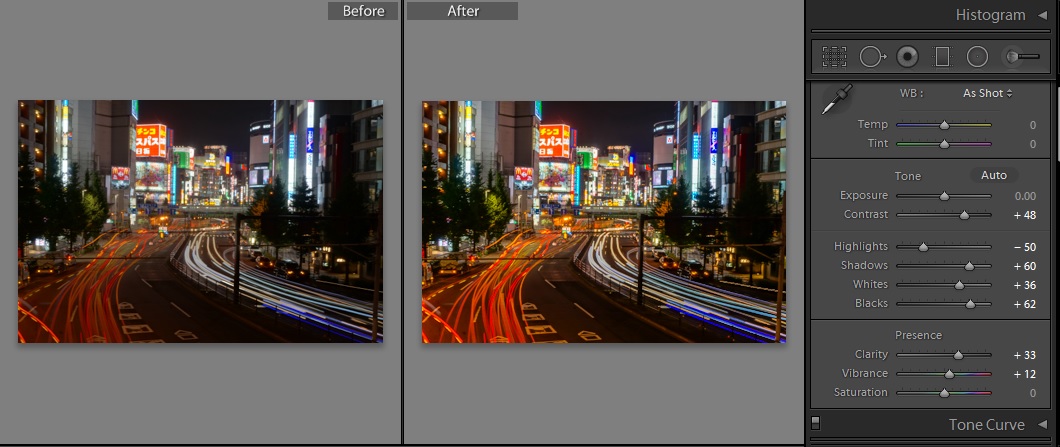Click the Before view label
Screen dimensions: 1060x447
(x=363, y=11)
